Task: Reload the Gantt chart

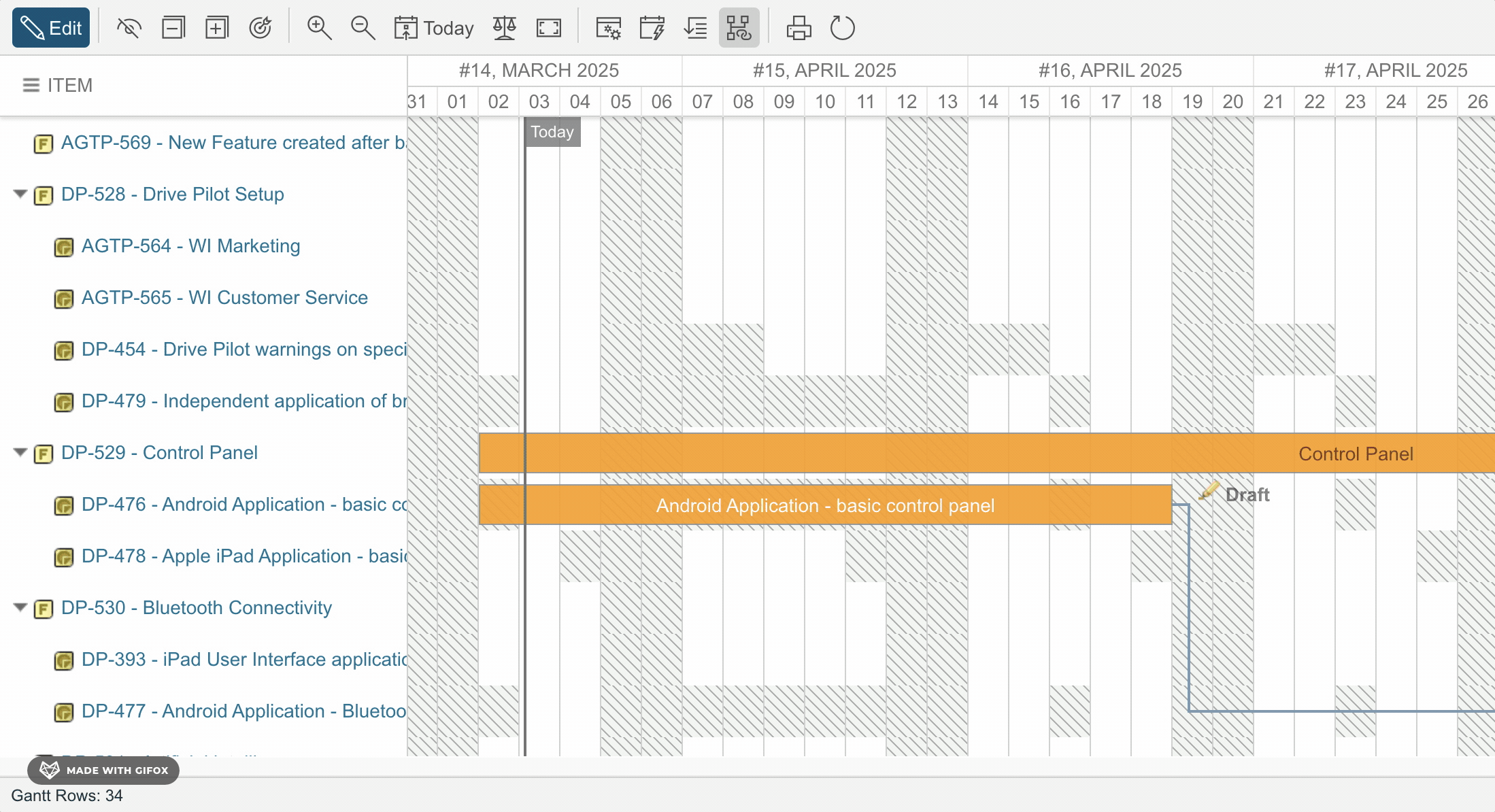Action: (x=843, y=28)
